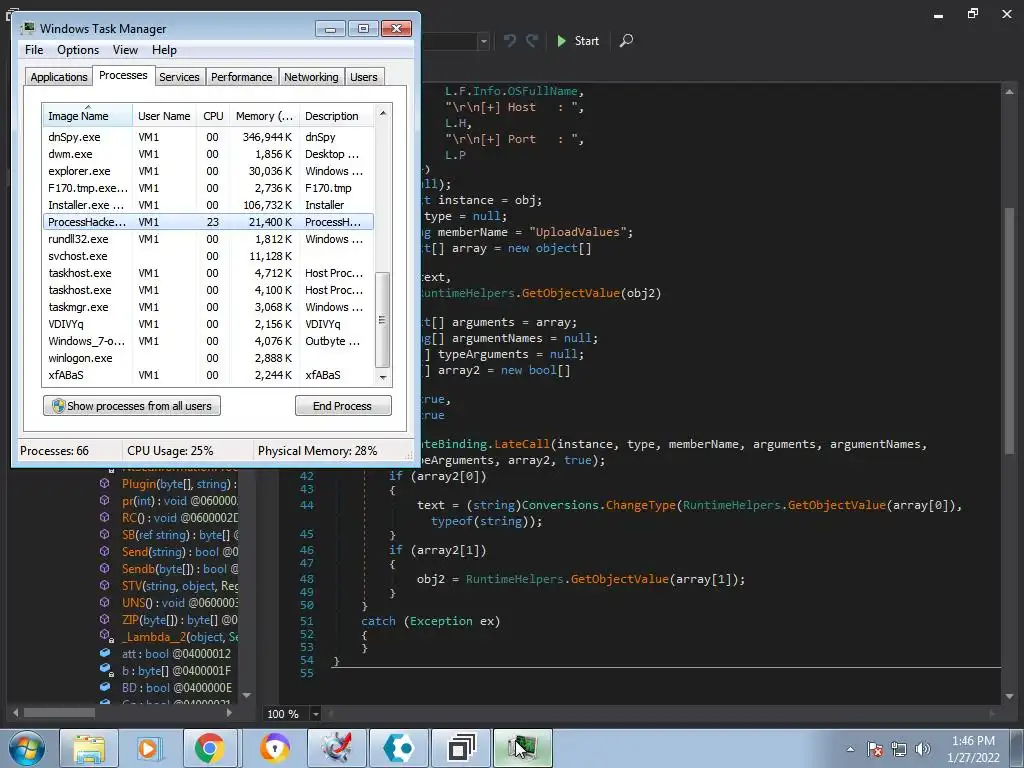Click the RC() method icon
The image size is (1024, 768).
(x=104, y=517)
